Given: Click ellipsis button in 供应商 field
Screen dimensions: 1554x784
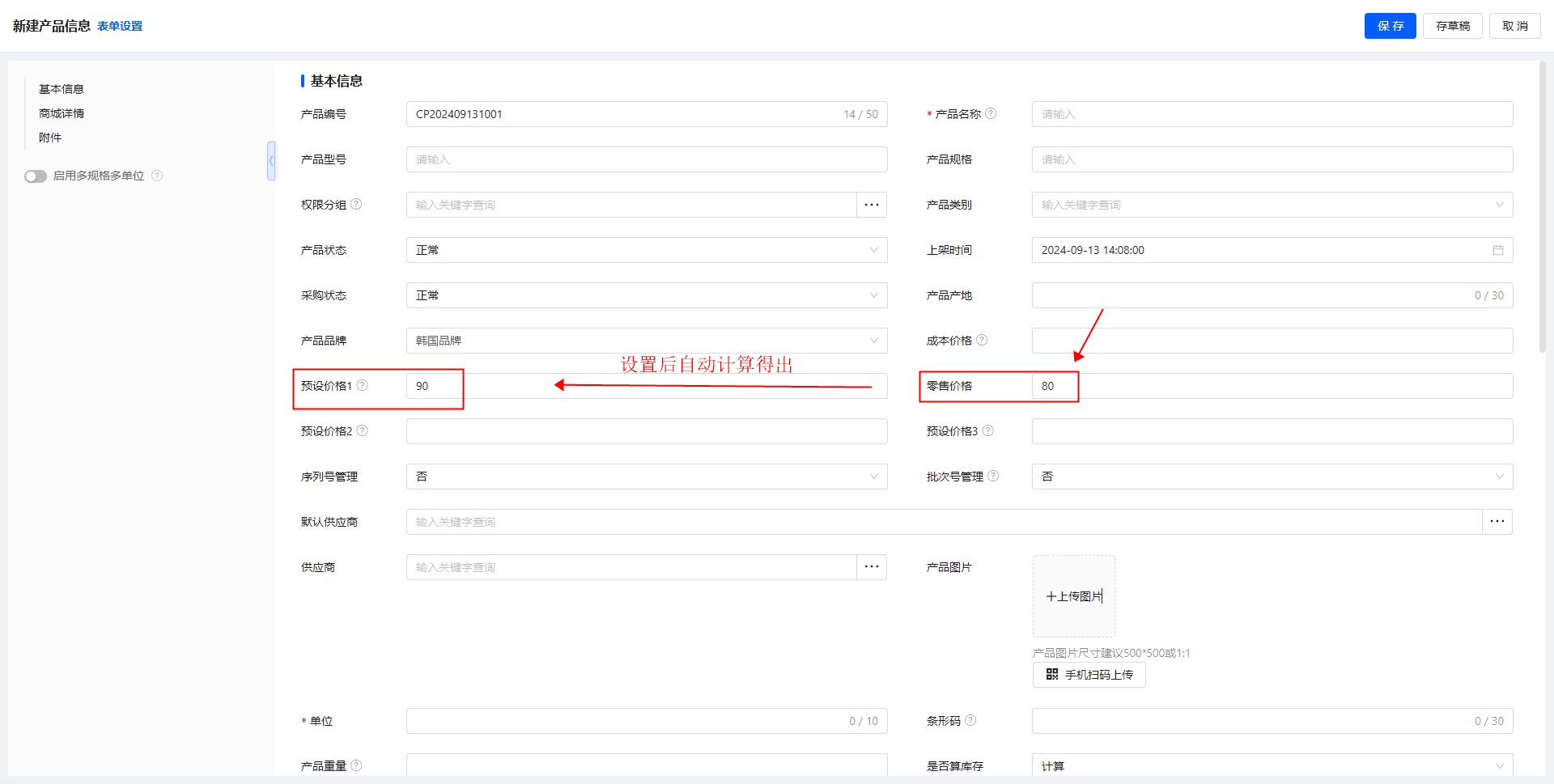Looking at the screenshot, I should pos(871,567).
